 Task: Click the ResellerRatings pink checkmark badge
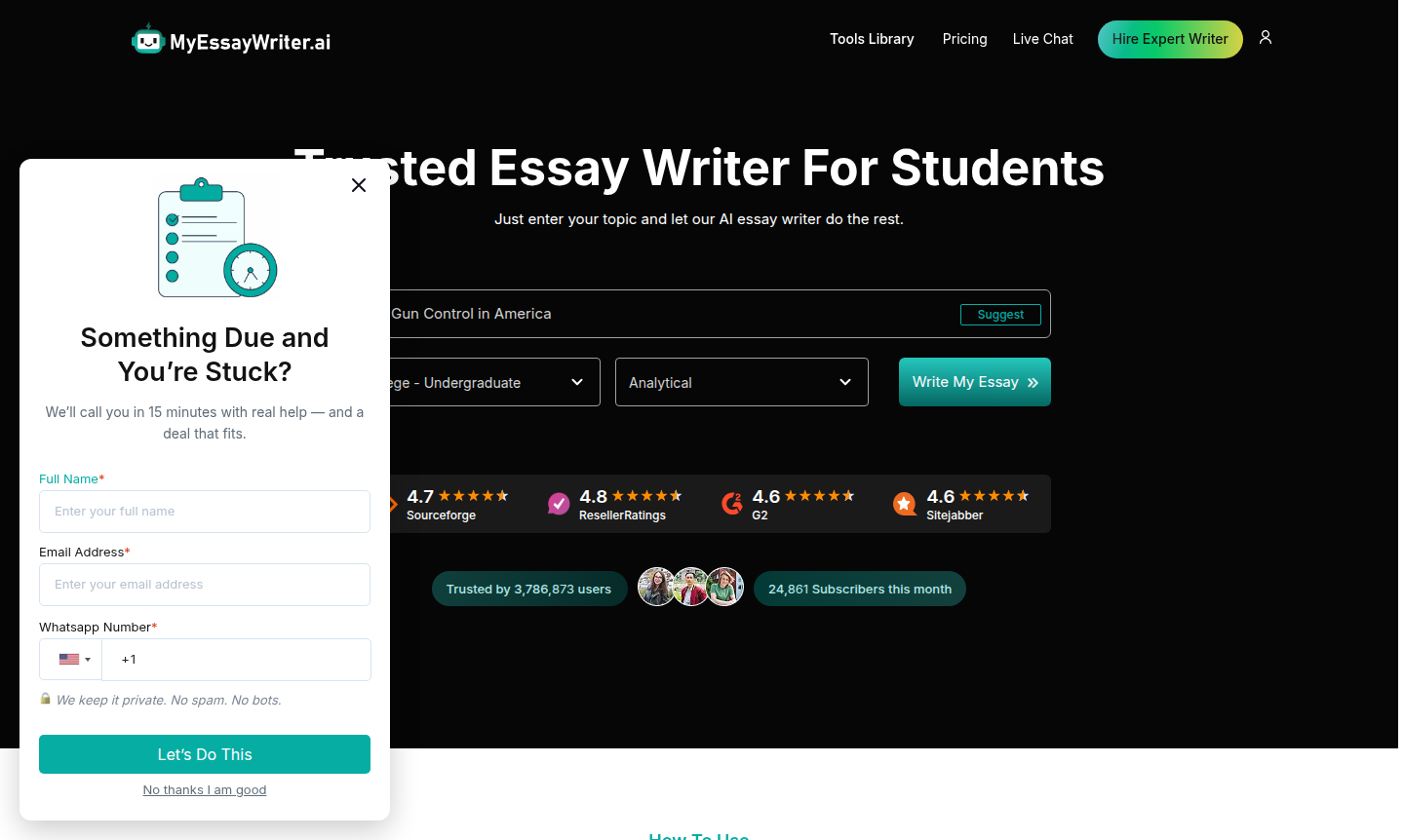point(558,503)
